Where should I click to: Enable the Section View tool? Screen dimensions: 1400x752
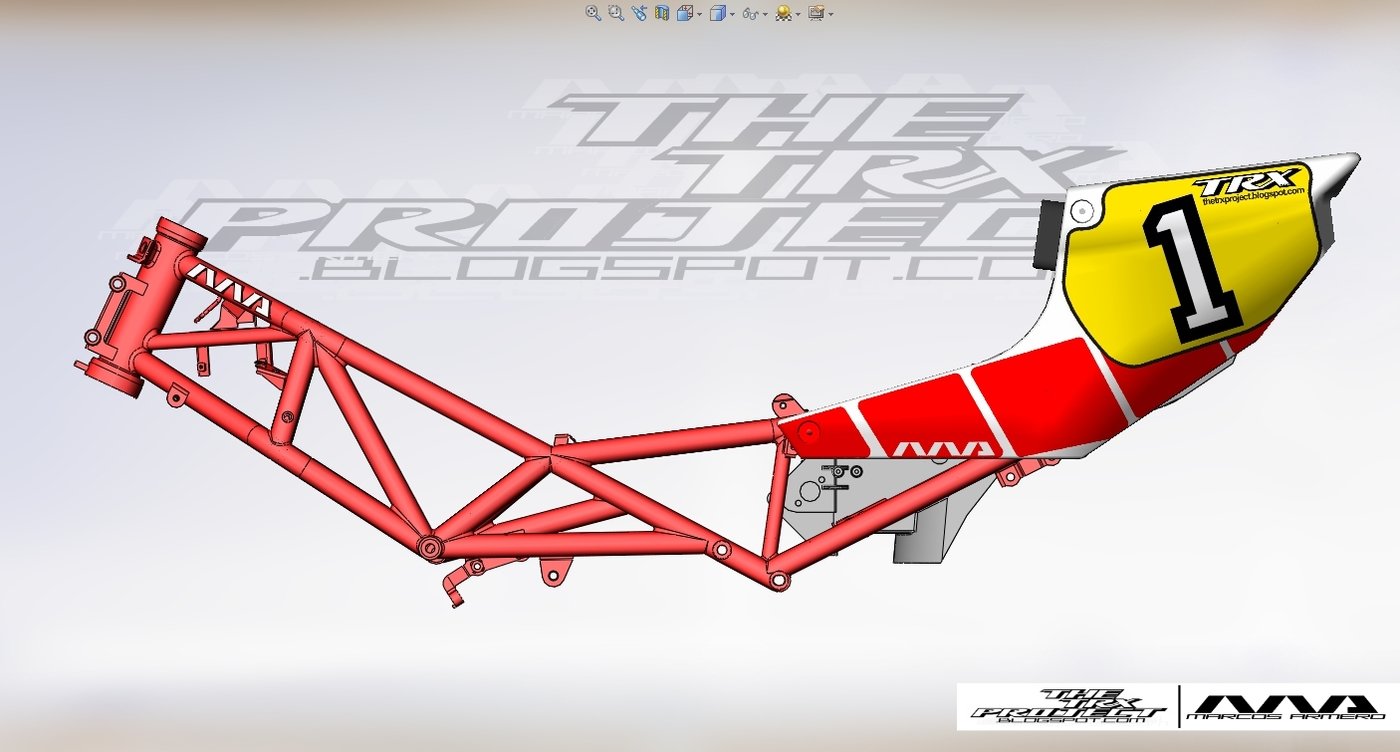tap(662, 13)
